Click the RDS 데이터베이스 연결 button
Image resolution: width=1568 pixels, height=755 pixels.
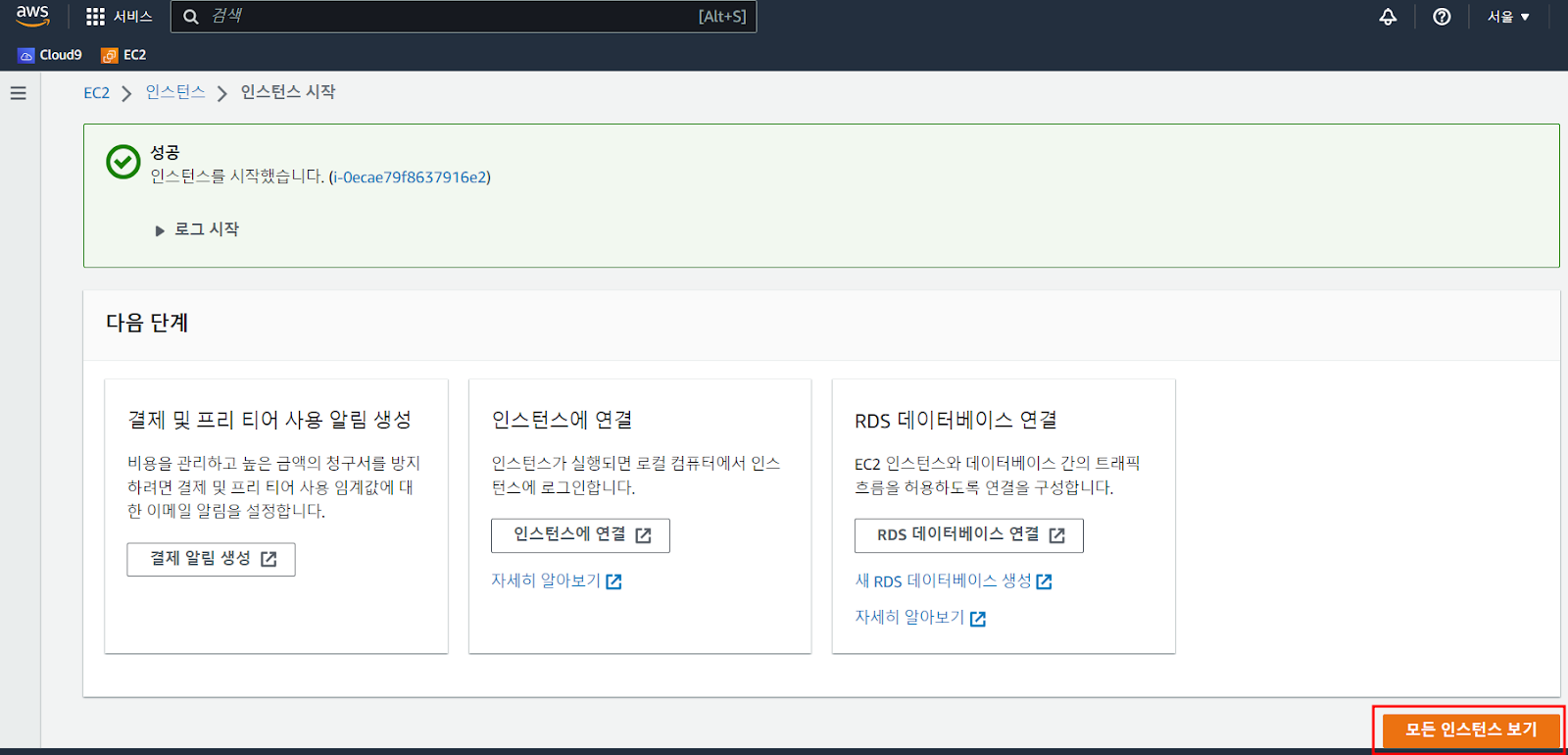[x=969, y=535]
